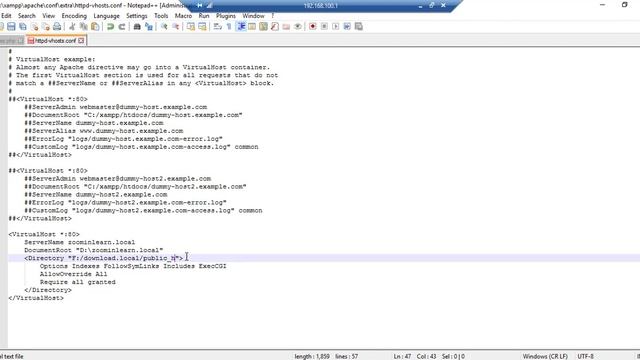Click the Copy toolbar icon
640x360 pixels.
84,27
